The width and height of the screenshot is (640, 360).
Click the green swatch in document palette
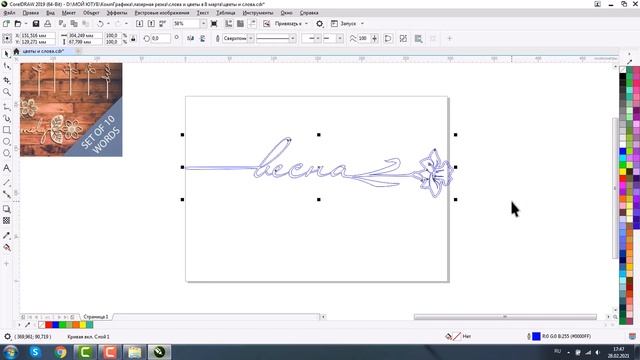[x=62, y=325]
